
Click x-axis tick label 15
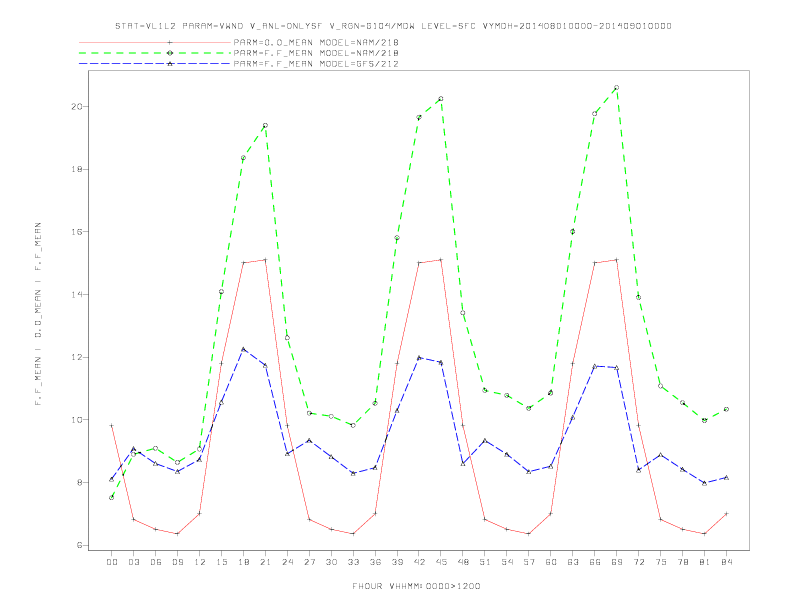(x=221, y=562)
